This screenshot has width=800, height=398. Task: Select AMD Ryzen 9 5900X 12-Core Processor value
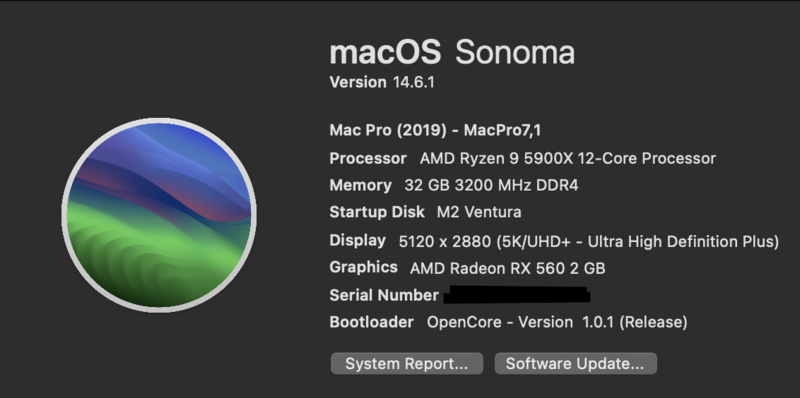tap(568, 159)
